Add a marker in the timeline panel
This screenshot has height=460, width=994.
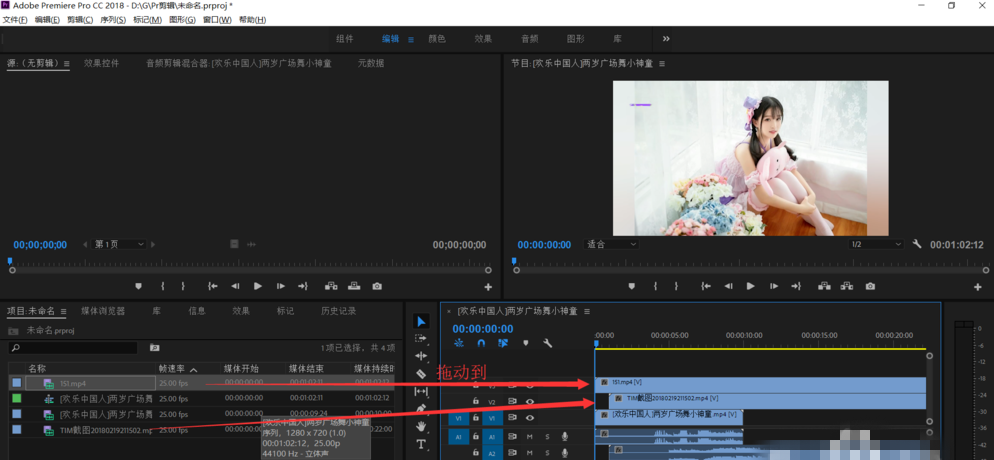coord(526,343)
